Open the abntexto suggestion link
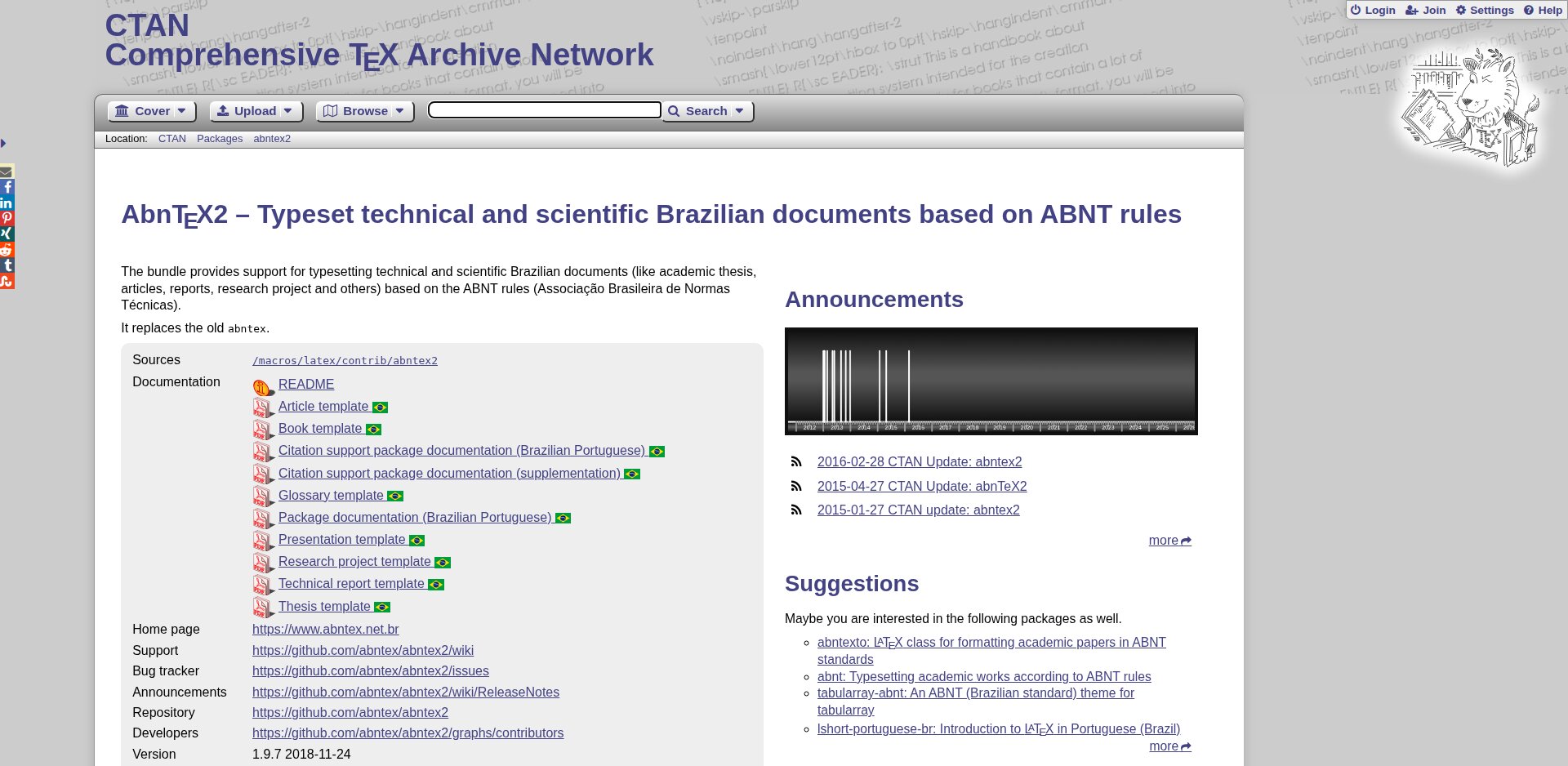This screenshot has height=766, width=1568. [991, 651]
